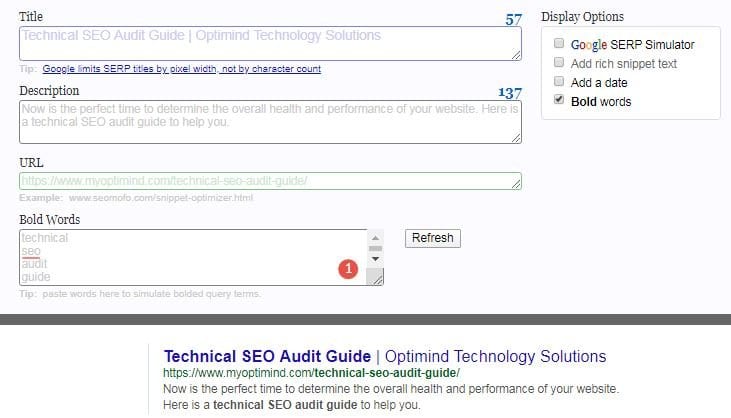Click the 'URL' field label
Image resolution: width=731 pixels, height=418 pixels.
[31, 163]
